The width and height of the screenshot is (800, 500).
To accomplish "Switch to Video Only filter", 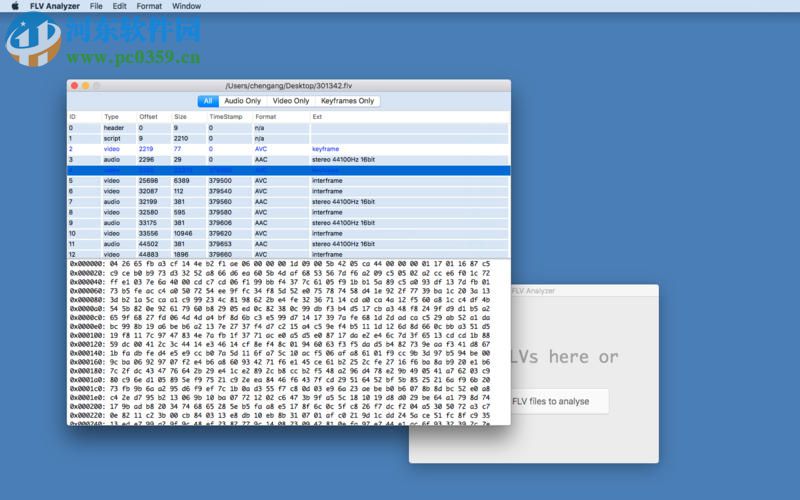I will 291,101.
